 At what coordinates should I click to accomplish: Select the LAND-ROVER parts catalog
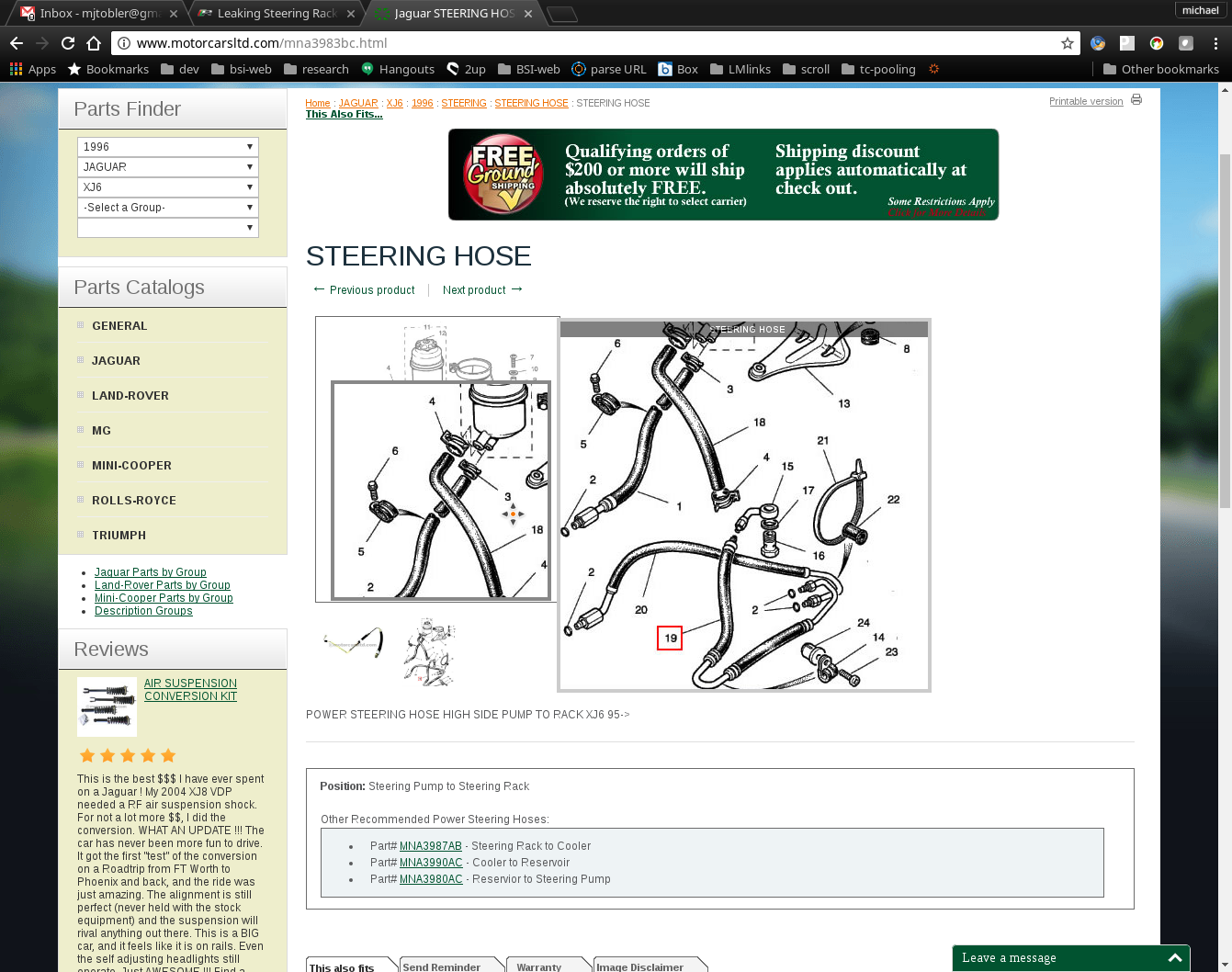[130, 396]
